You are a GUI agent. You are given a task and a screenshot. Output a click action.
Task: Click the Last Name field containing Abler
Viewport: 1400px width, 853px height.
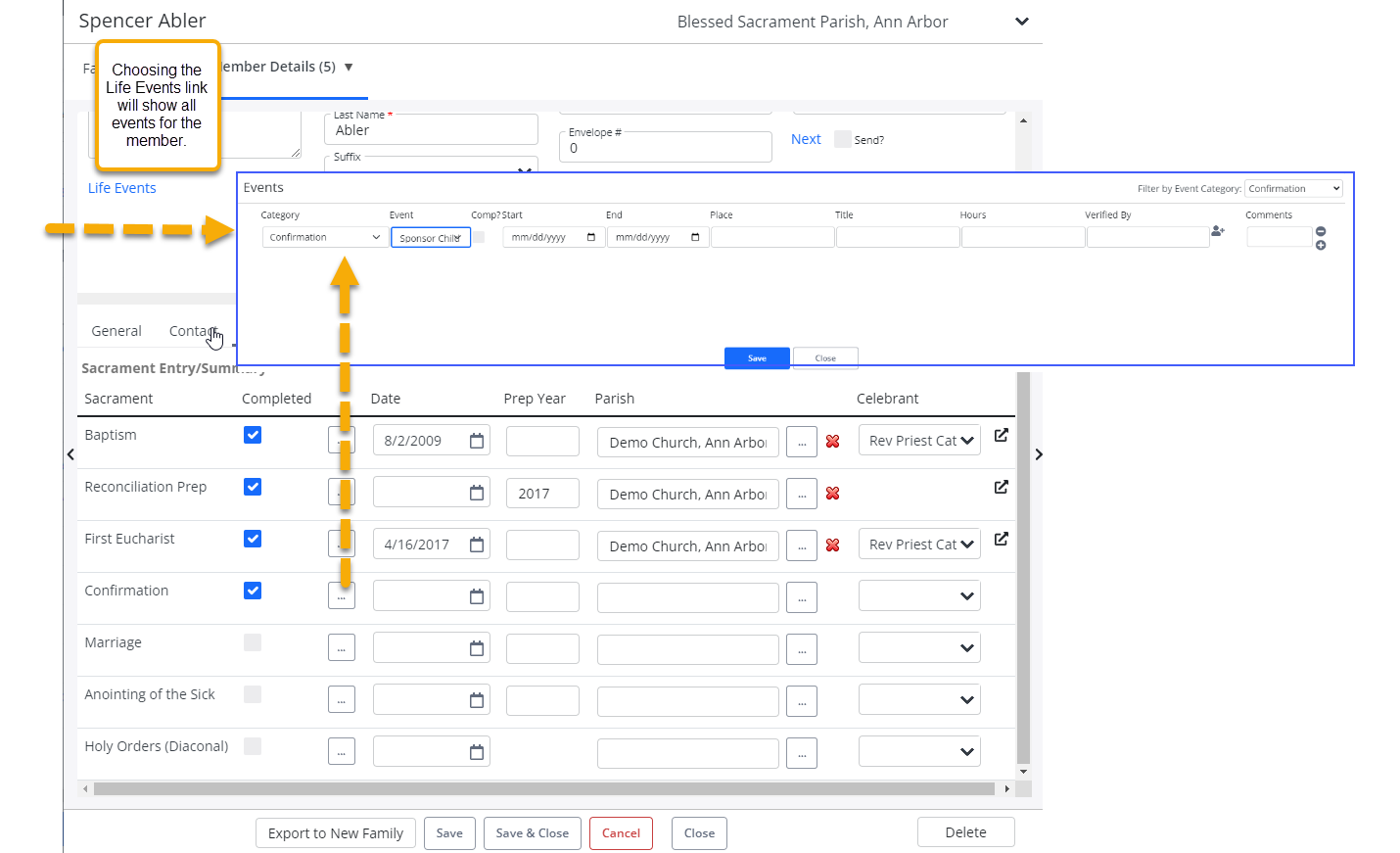pos(431,129)
